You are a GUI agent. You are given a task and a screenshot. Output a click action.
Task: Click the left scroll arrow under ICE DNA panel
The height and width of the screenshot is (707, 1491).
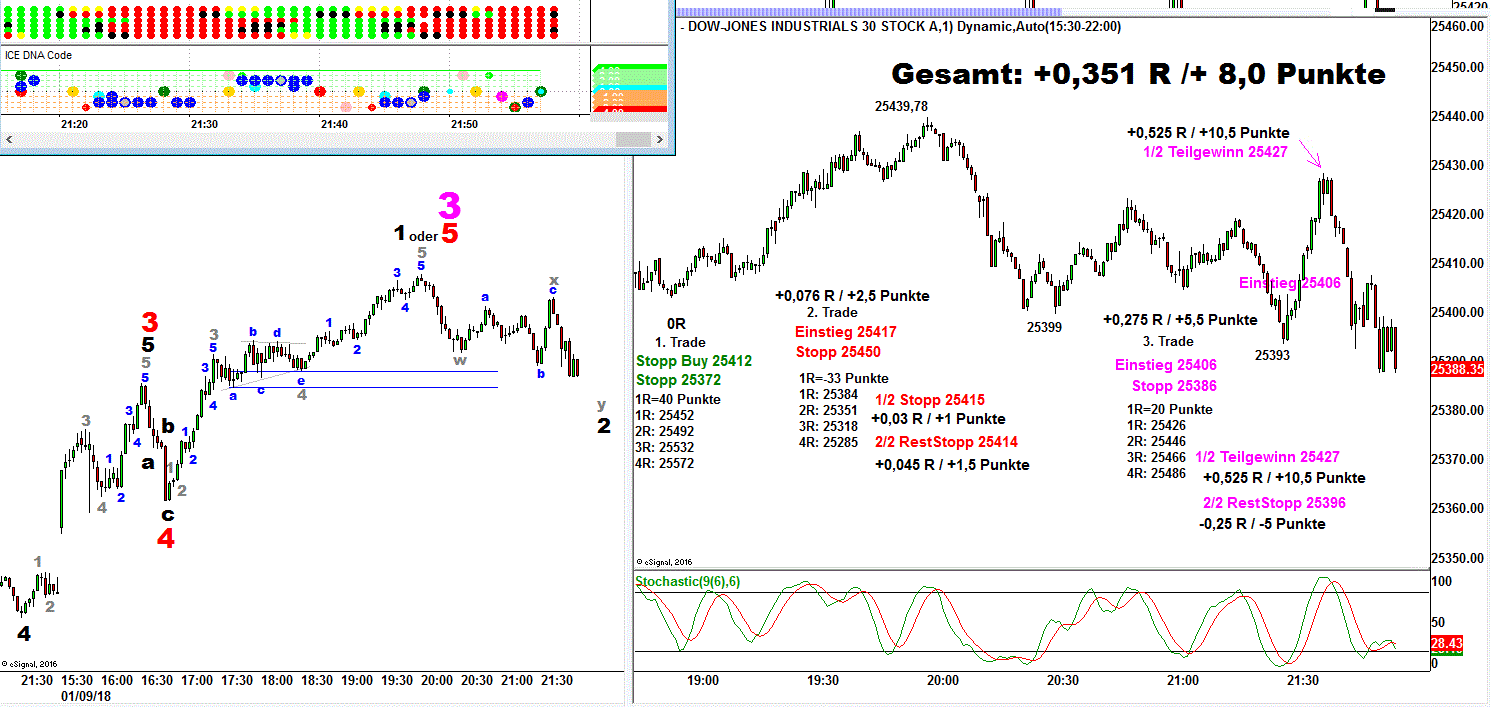[6, 141]
